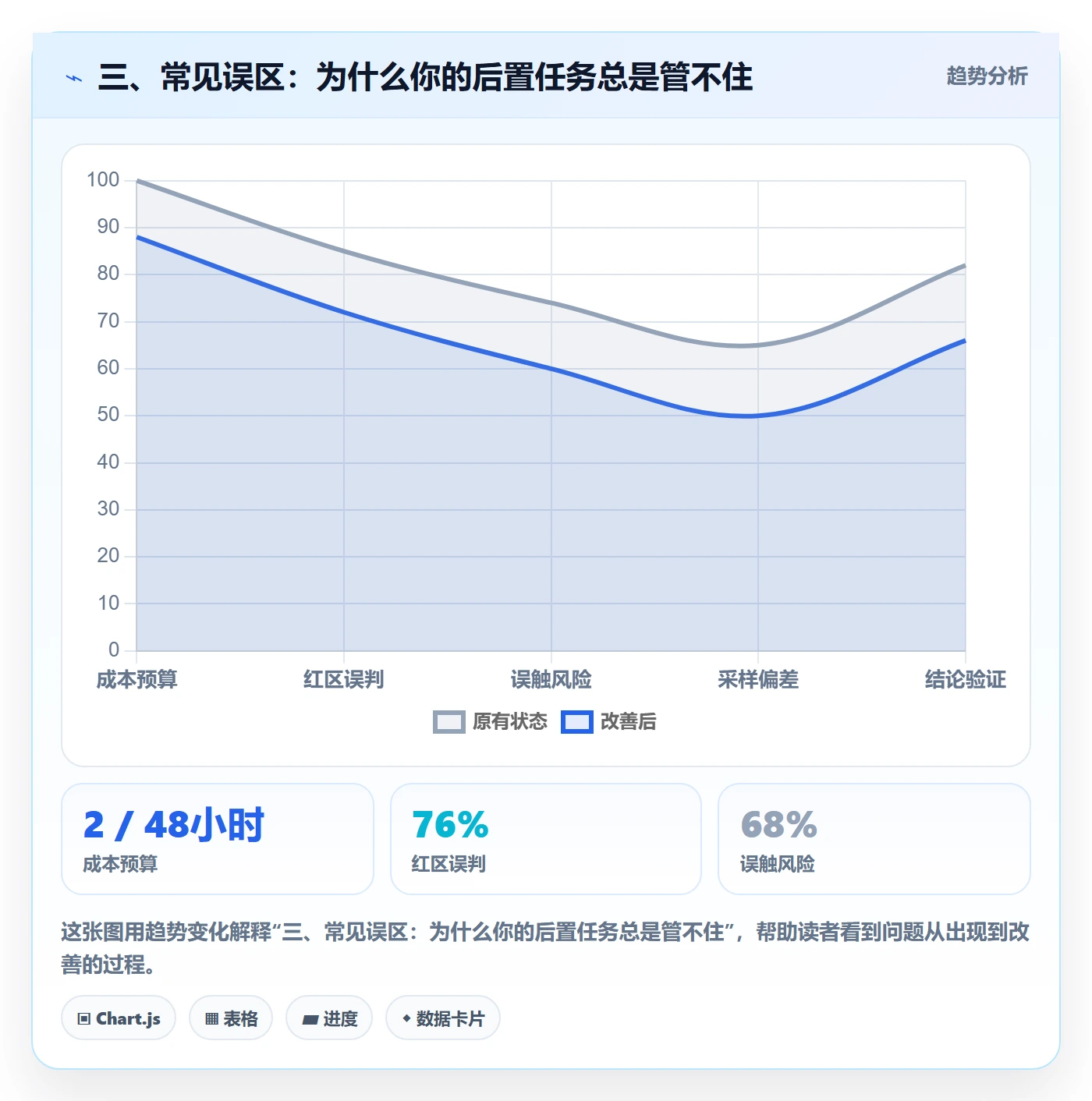Click the 红区误判 x-axis label on the chart
Image resolution: width=1092 pixels, height=1101 pixels.
click(344, 679)
